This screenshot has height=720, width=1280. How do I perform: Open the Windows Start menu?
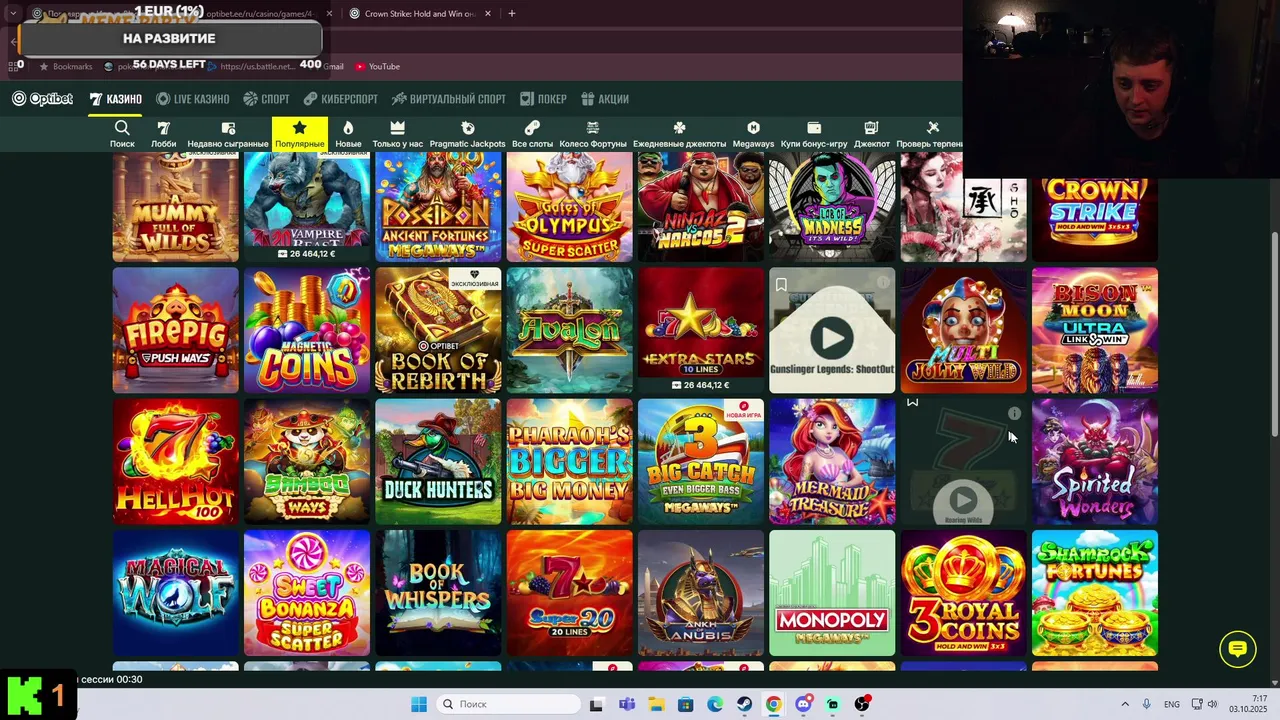click(x=419, y=704)
